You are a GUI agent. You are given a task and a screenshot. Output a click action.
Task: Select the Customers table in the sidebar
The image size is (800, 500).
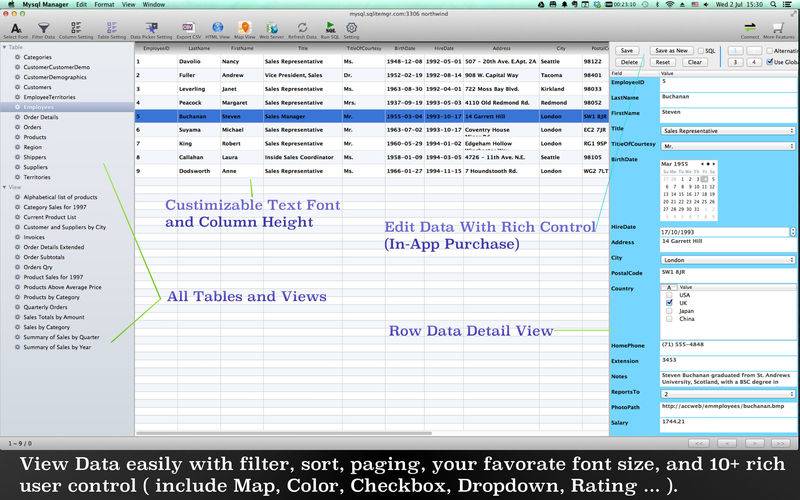click(37, 87)
